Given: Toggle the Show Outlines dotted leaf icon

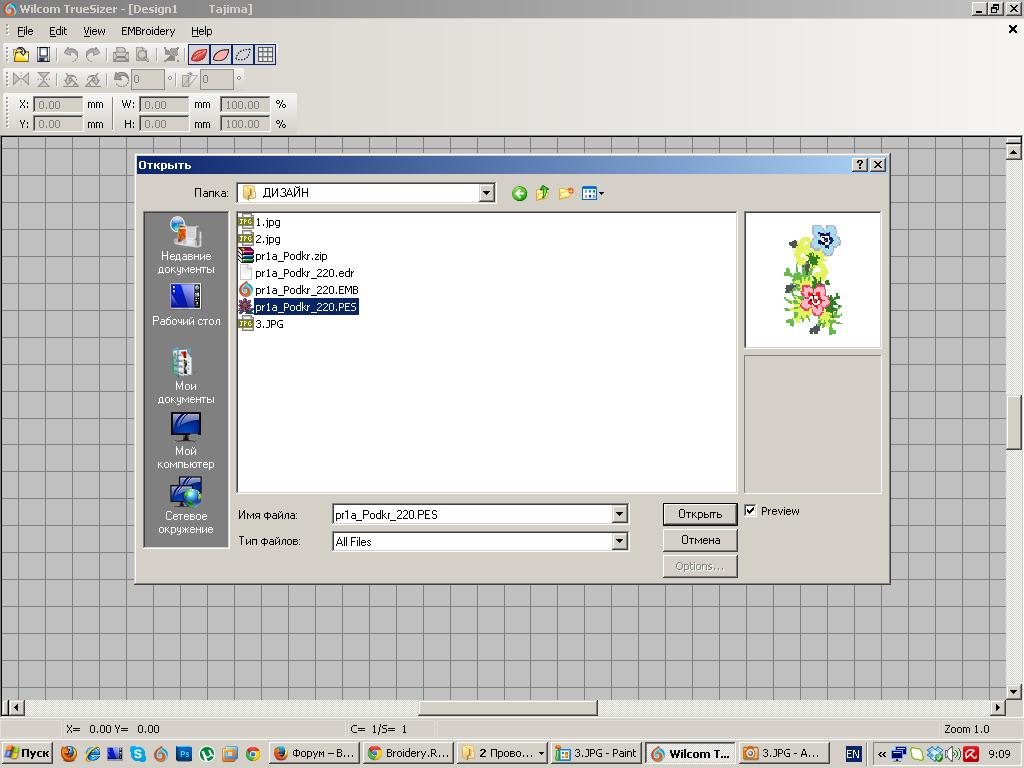Looking at the screenshot, I should click(244, 55).
